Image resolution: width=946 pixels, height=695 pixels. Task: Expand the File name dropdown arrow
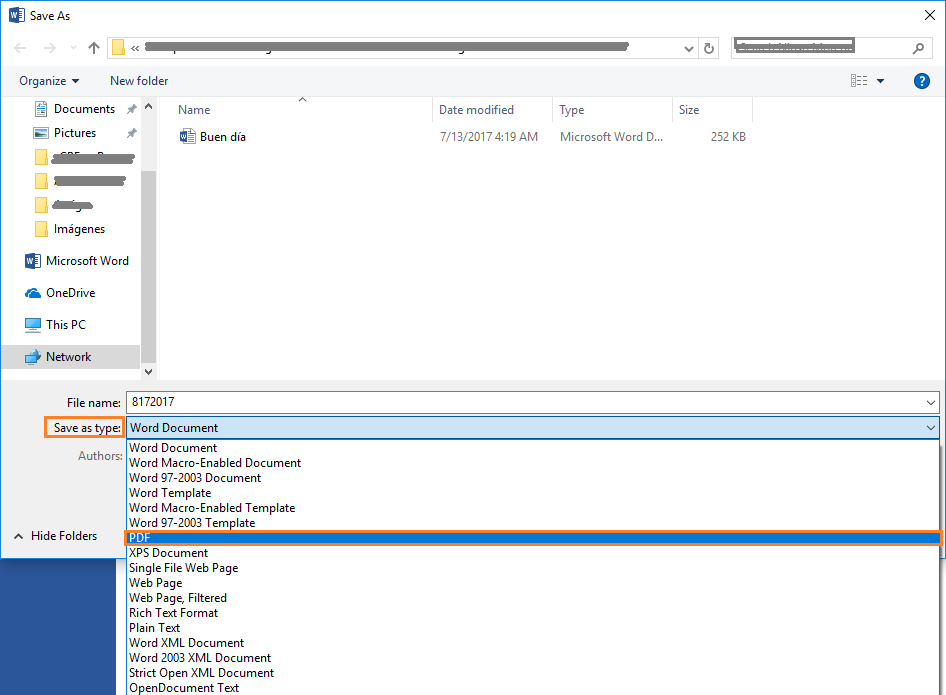click(930, 402)
